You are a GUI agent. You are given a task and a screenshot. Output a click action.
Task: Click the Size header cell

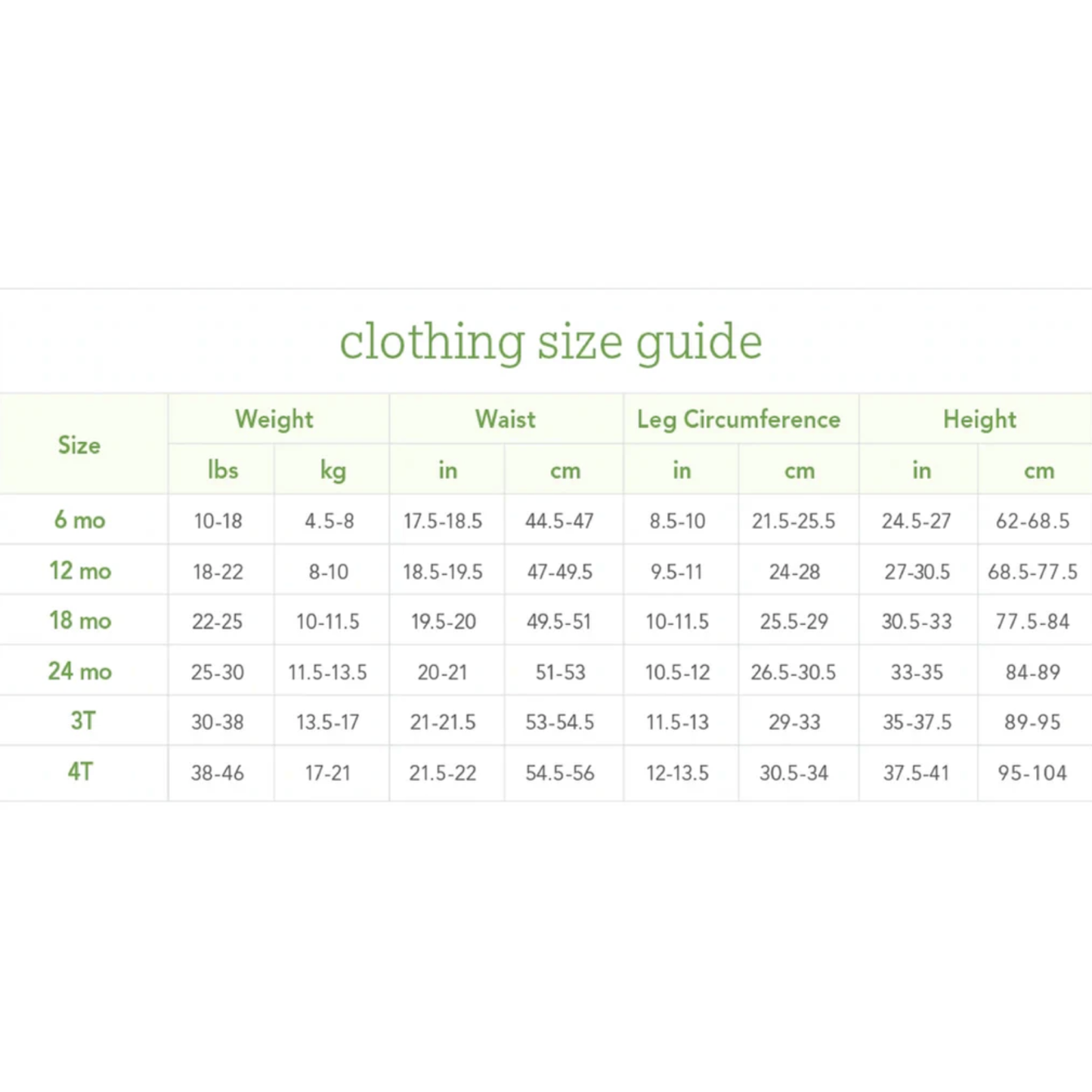click(79, 445)
